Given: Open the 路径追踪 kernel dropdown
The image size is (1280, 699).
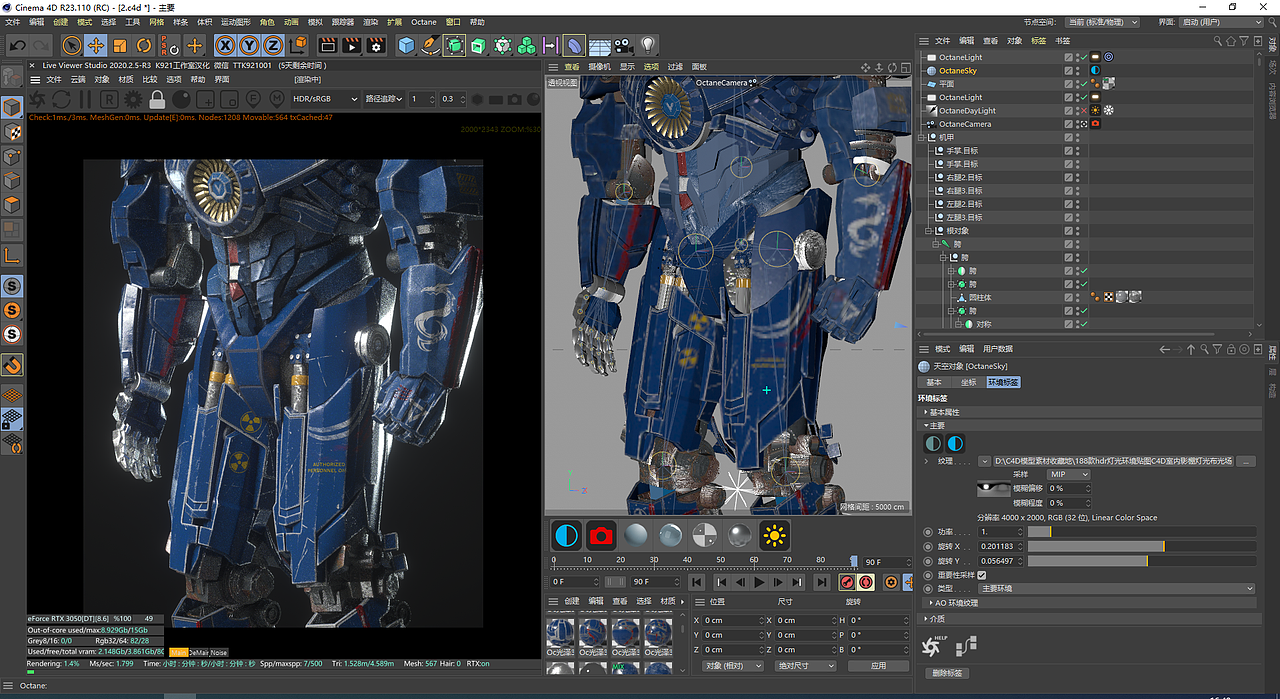Looking at the screenshot, I should point(385,99).
